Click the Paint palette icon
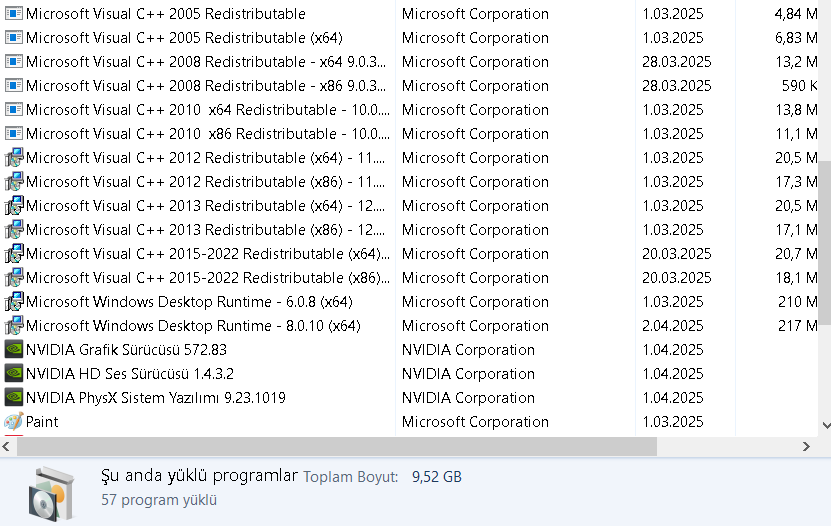This screenshot has width=831, height=526. [14, 422]
